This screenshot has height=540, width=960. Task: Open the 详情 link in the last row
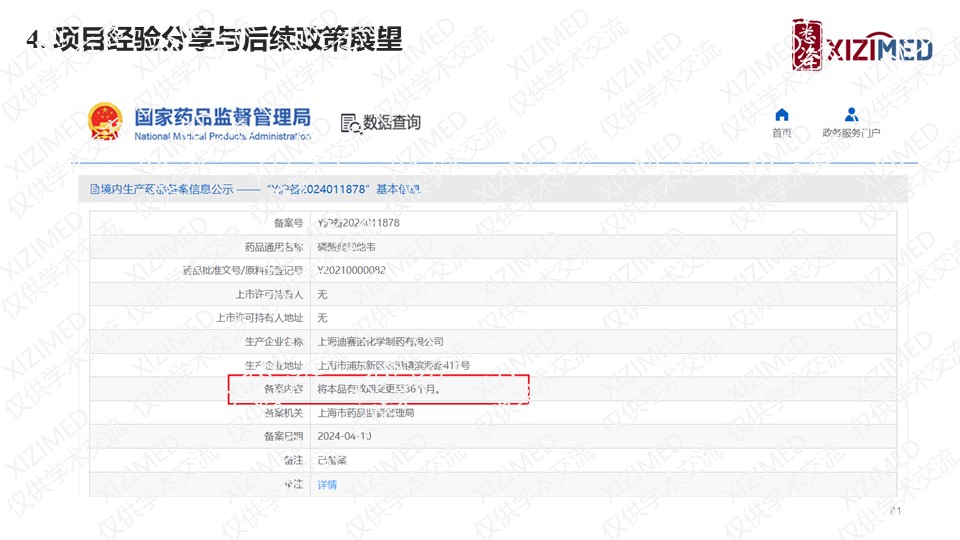click(x=327, y=484)
